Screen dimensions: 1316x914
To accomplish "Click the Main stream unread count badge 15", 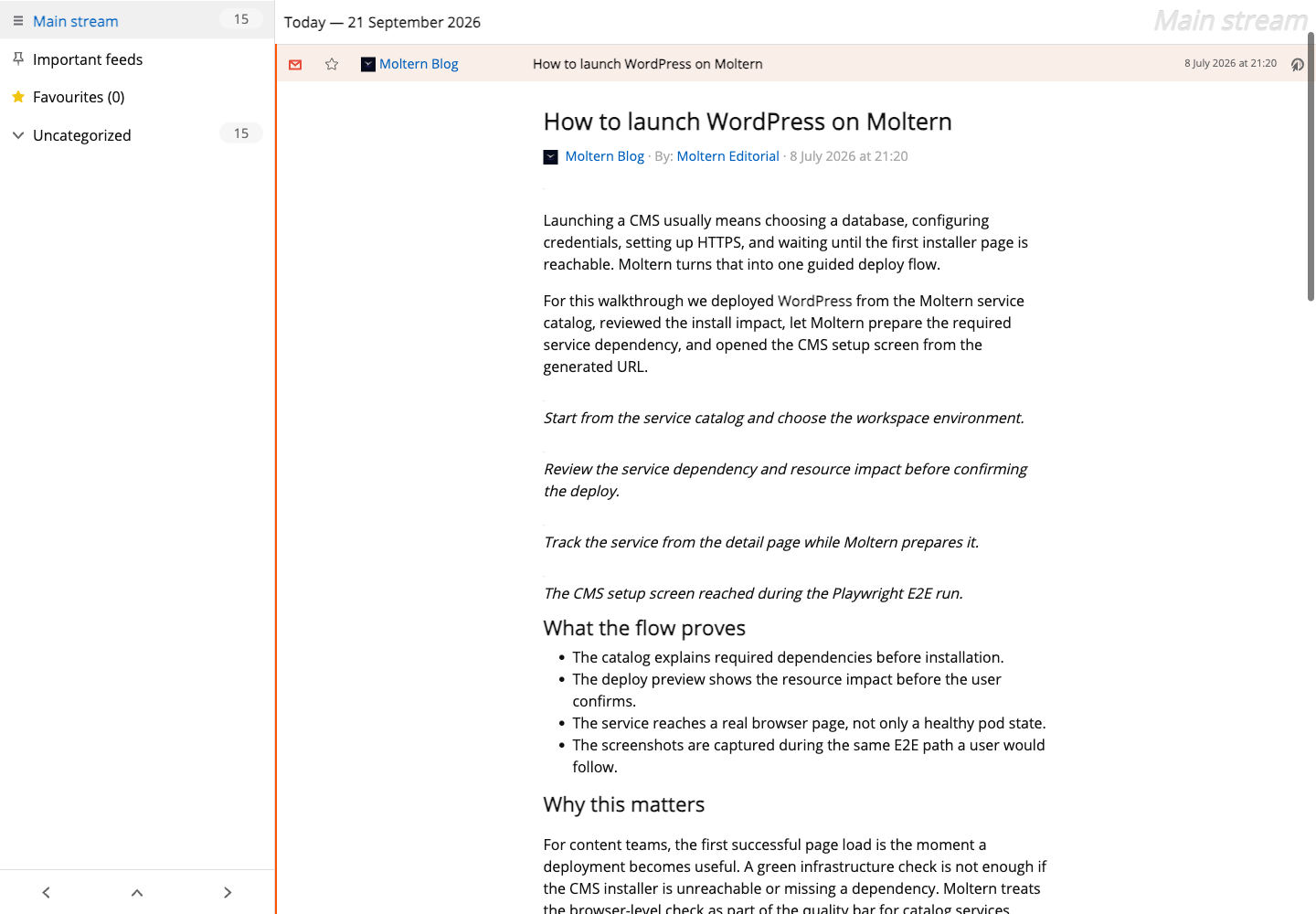I will tap(241, 19).
